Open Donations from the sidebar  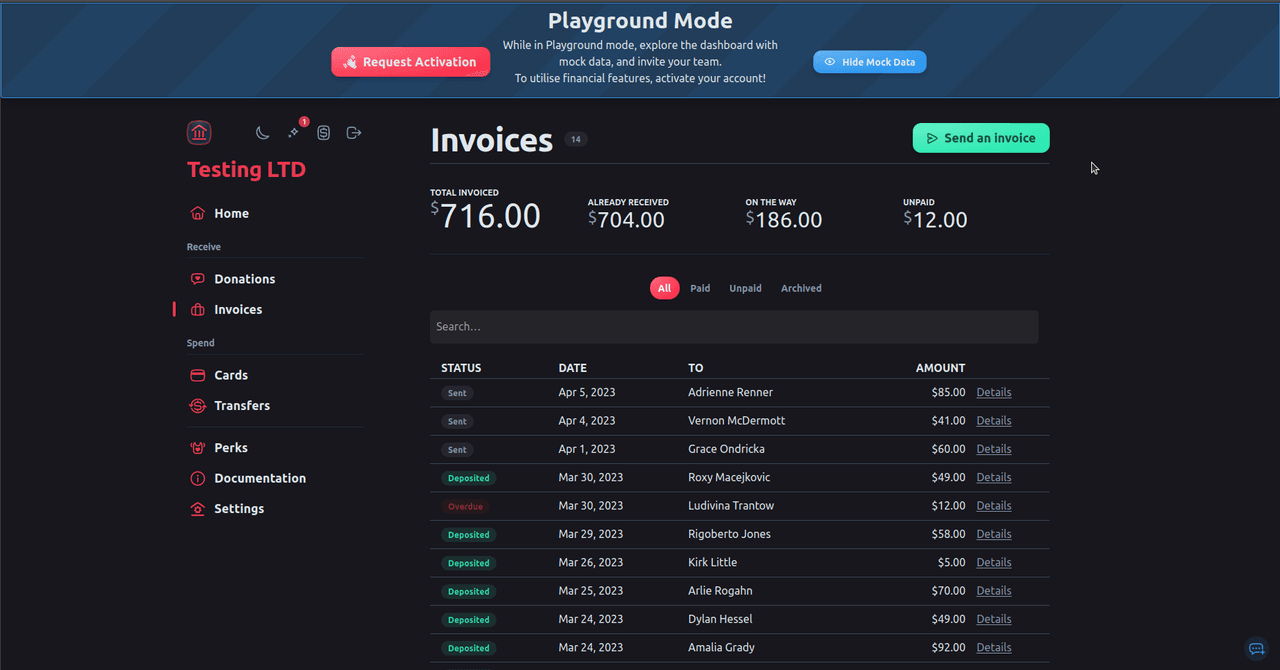click(244, 279)
